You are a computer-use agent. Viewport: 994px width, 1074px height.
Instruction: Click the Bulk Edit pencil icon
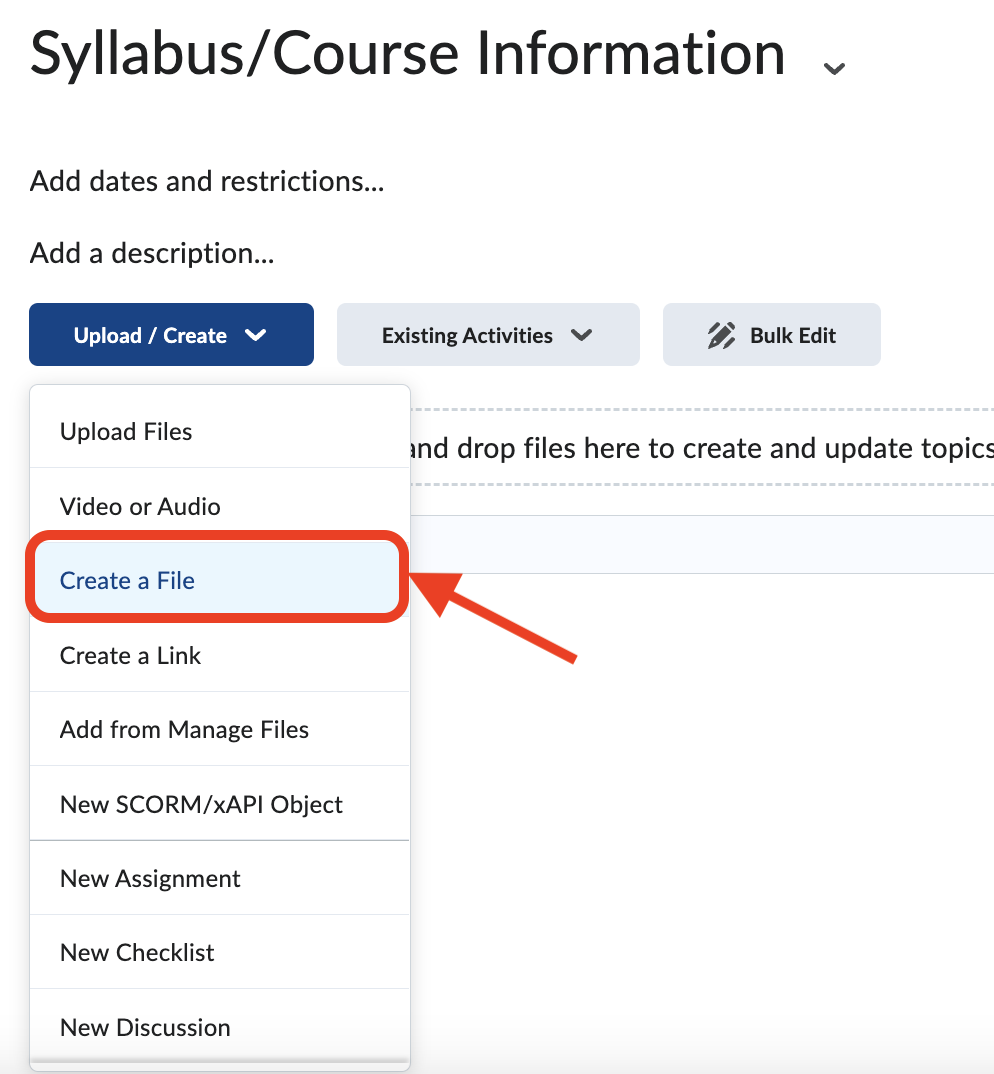721,334
